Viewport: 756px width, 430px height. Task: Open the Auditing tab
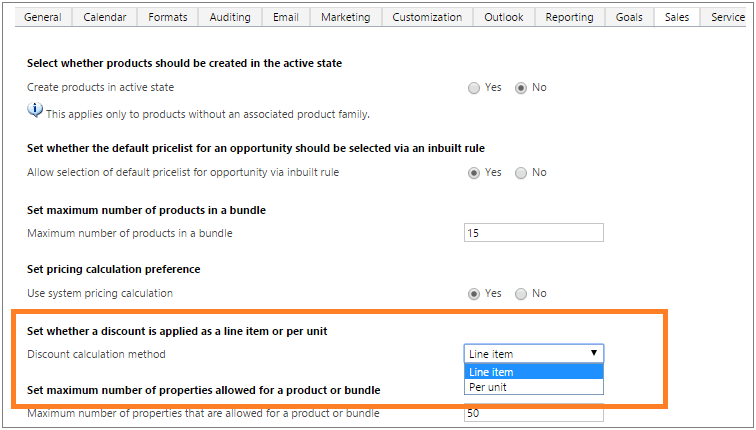(230, 17)
